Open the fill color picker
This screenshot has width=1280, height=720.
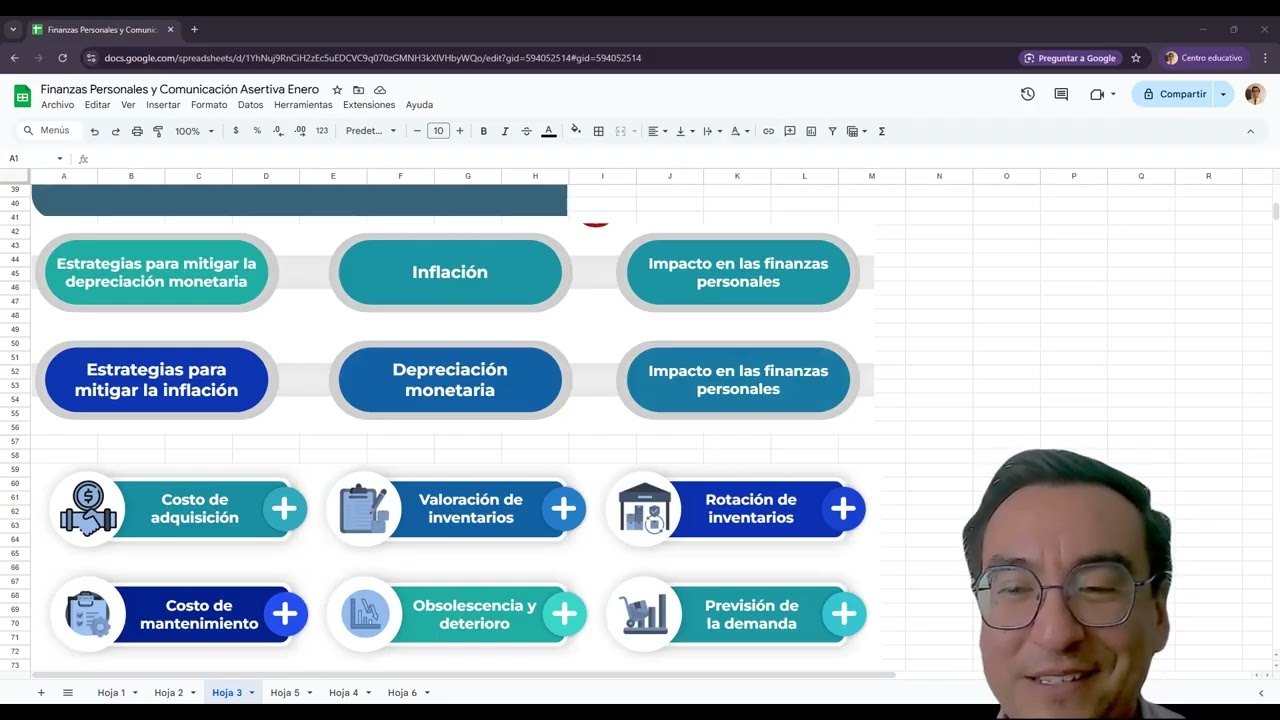click(576, 131)
